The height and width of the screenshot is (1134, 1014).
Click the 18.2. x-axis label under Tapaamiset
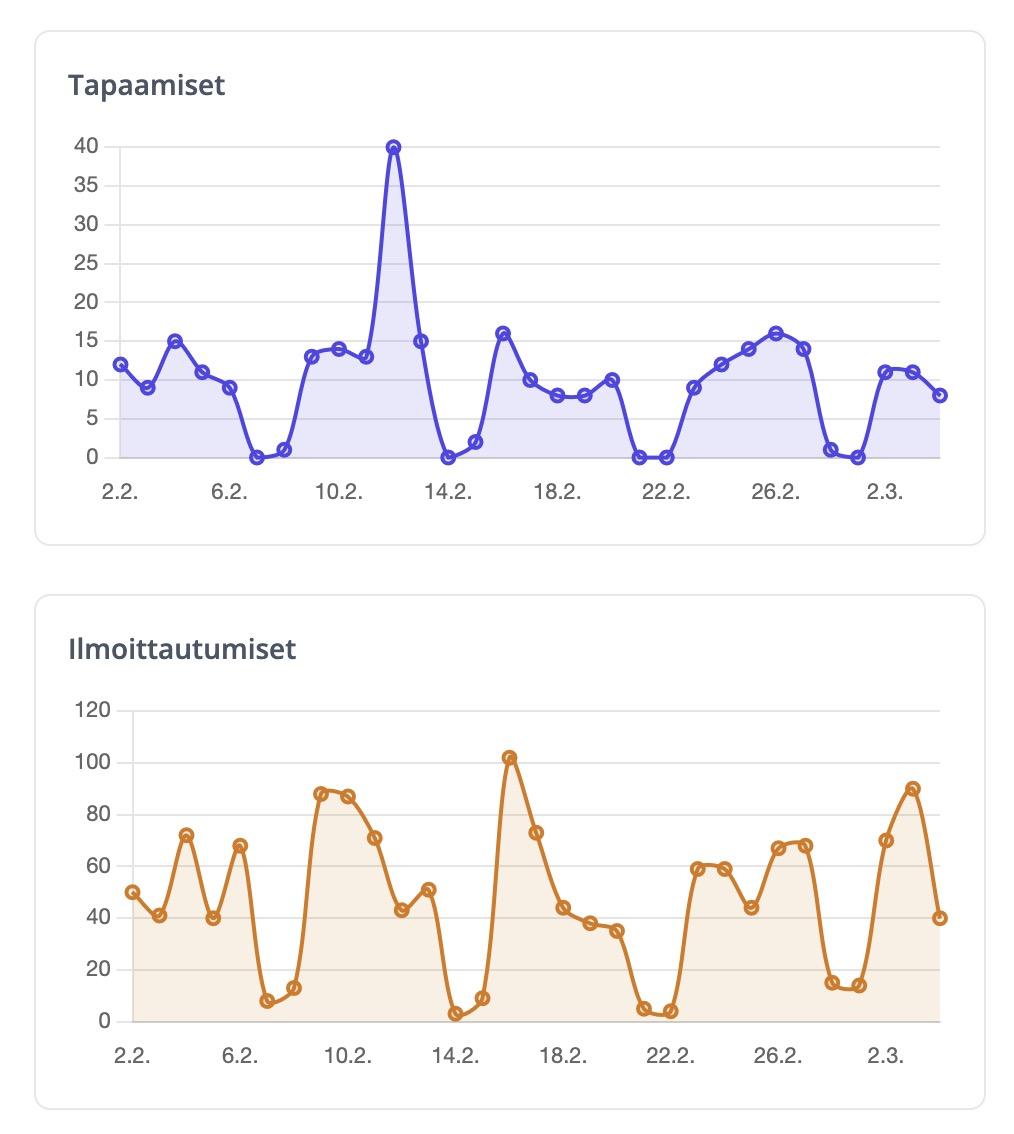(x=557, y=492)
